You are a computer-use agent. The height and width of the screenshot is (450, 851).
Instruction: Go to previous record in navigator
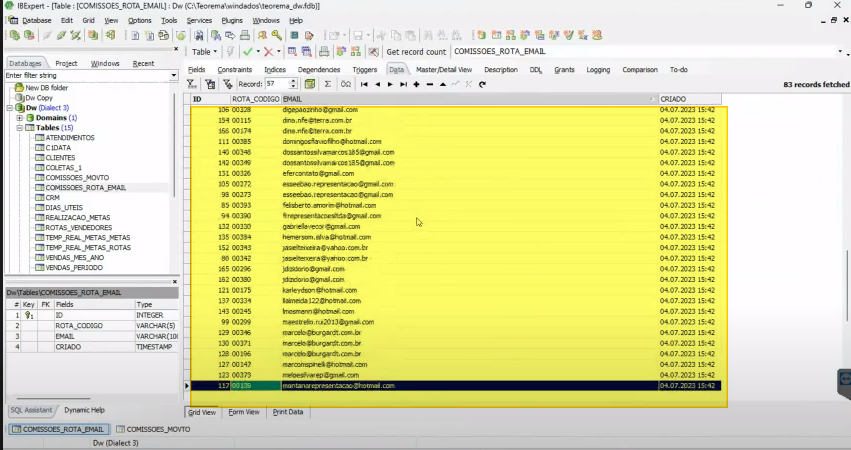tap(377, 84)
